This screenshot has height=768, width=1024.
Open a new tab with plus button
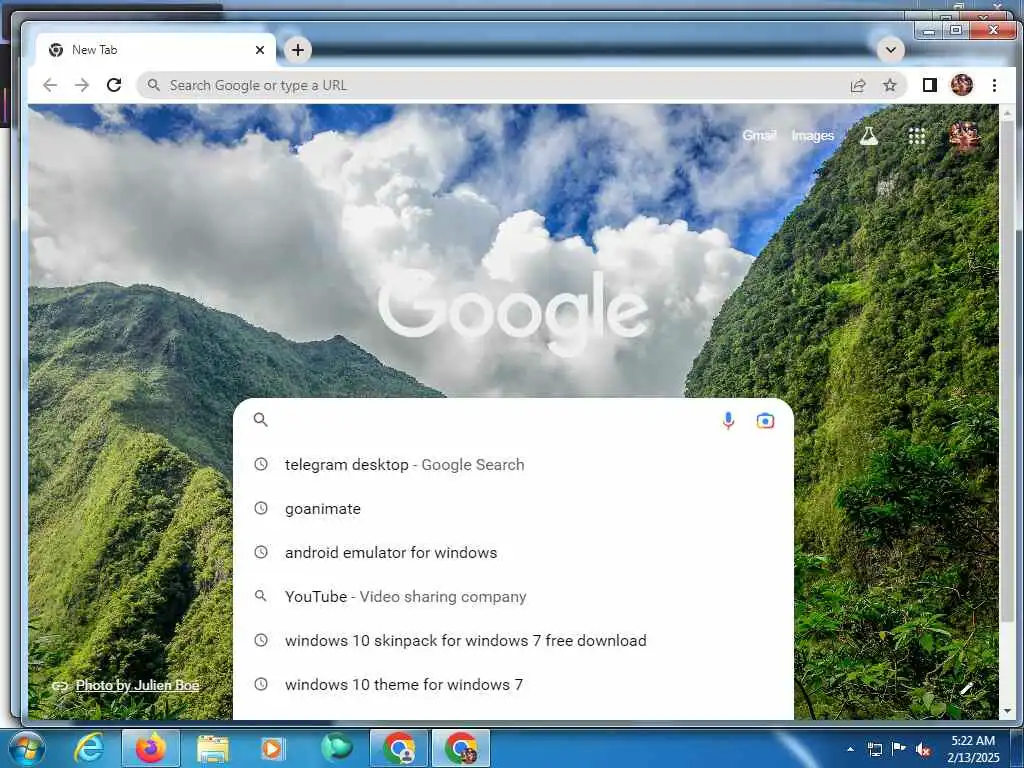298,50
